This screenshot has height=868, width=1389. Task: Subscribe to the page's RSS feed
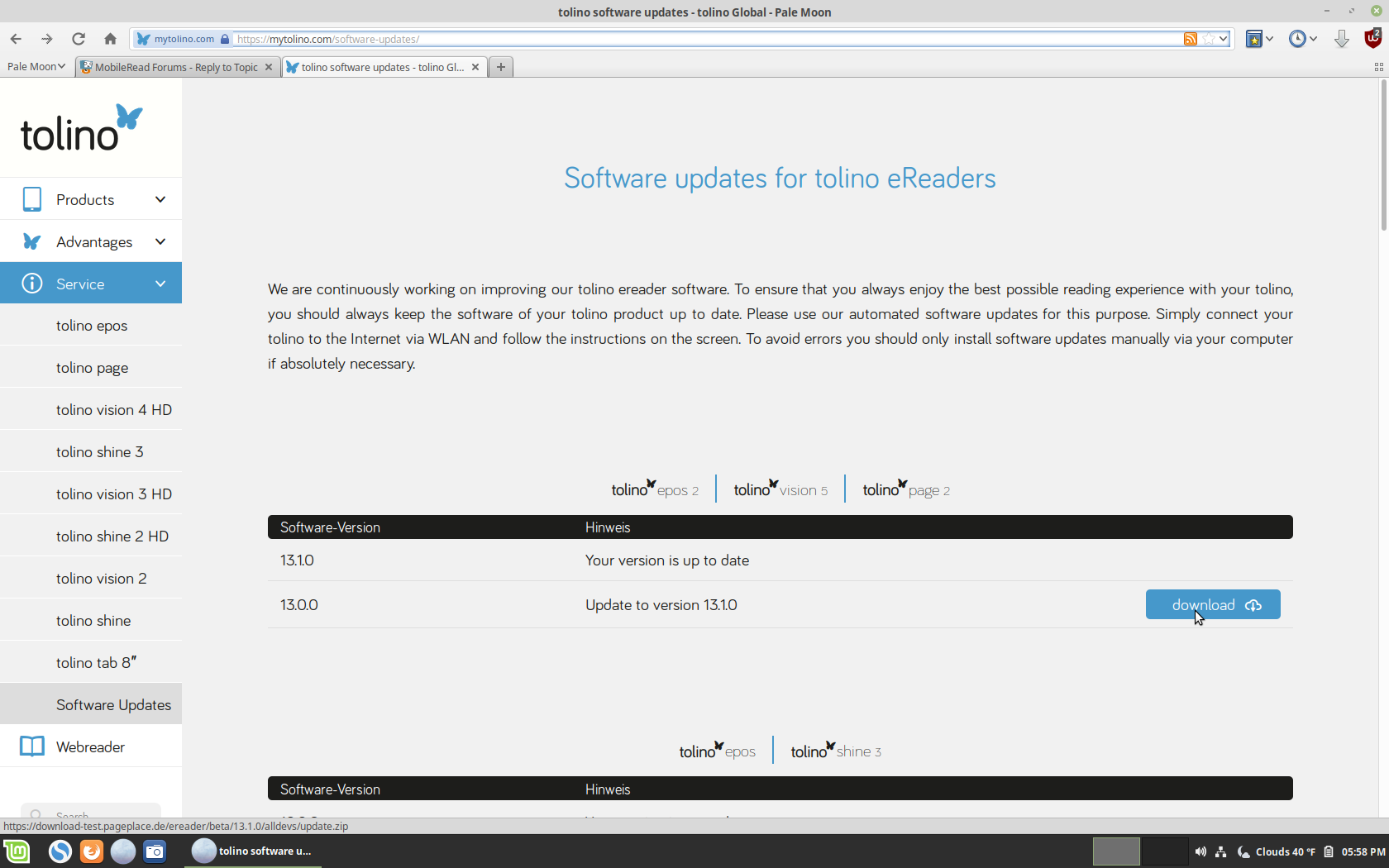pyautogui.click(x=1191, y=39)
